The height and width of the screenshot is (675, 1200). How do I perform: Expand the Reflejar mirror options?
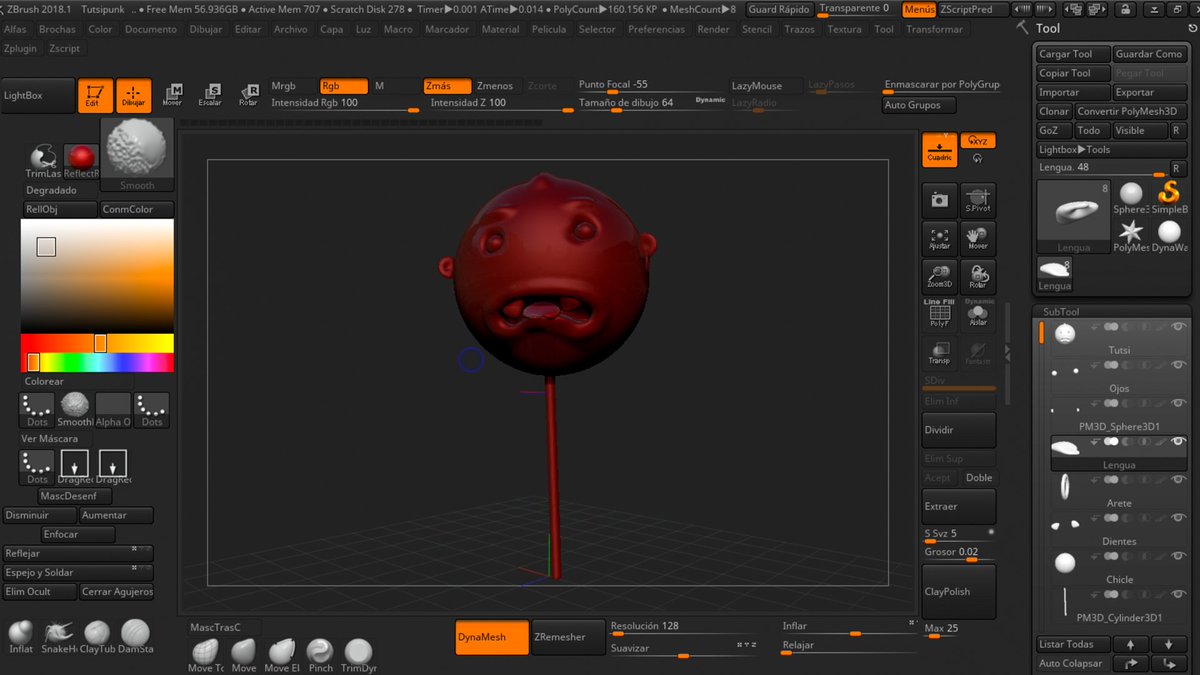click(x=78, y=553)
